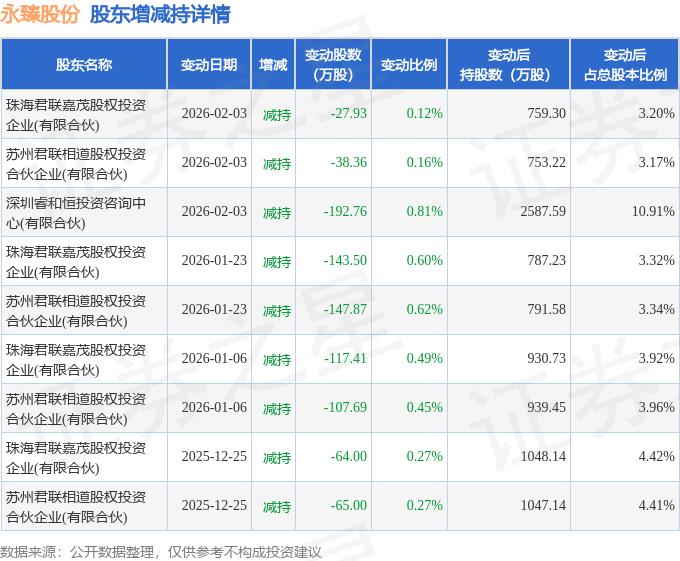Viewport: 680px width, 561px height.
Task: Click the 2026-02-03 date in the 2587.59 row
Action: (x=214, y=211)
